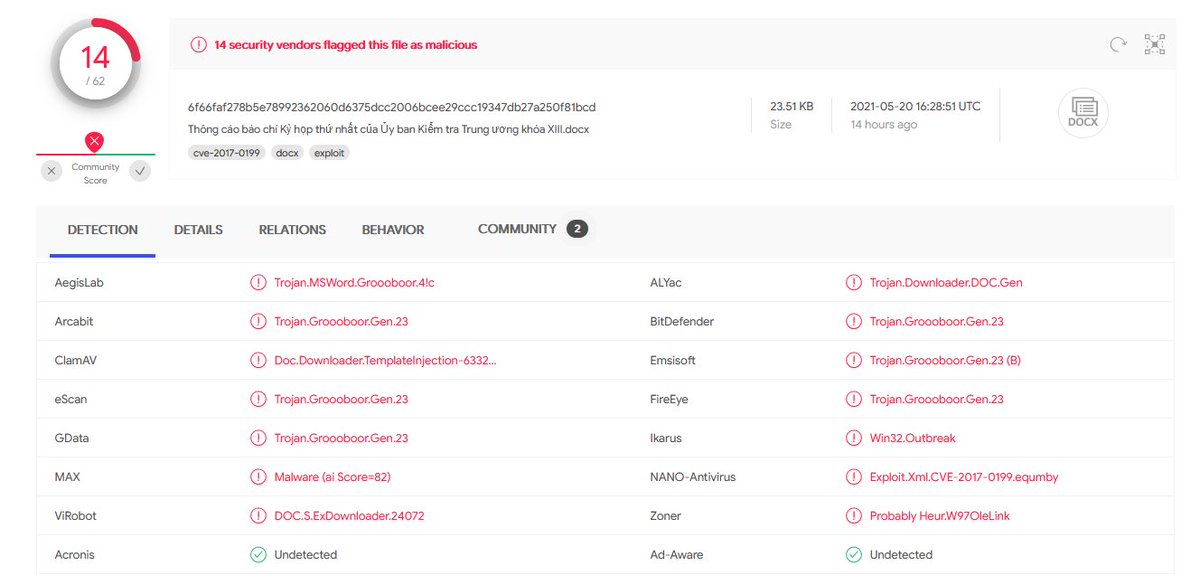This screenshot has height=575, width=1200.
Task: Click the docx tag
Action: pyautogui.click(x=287, y=153)
